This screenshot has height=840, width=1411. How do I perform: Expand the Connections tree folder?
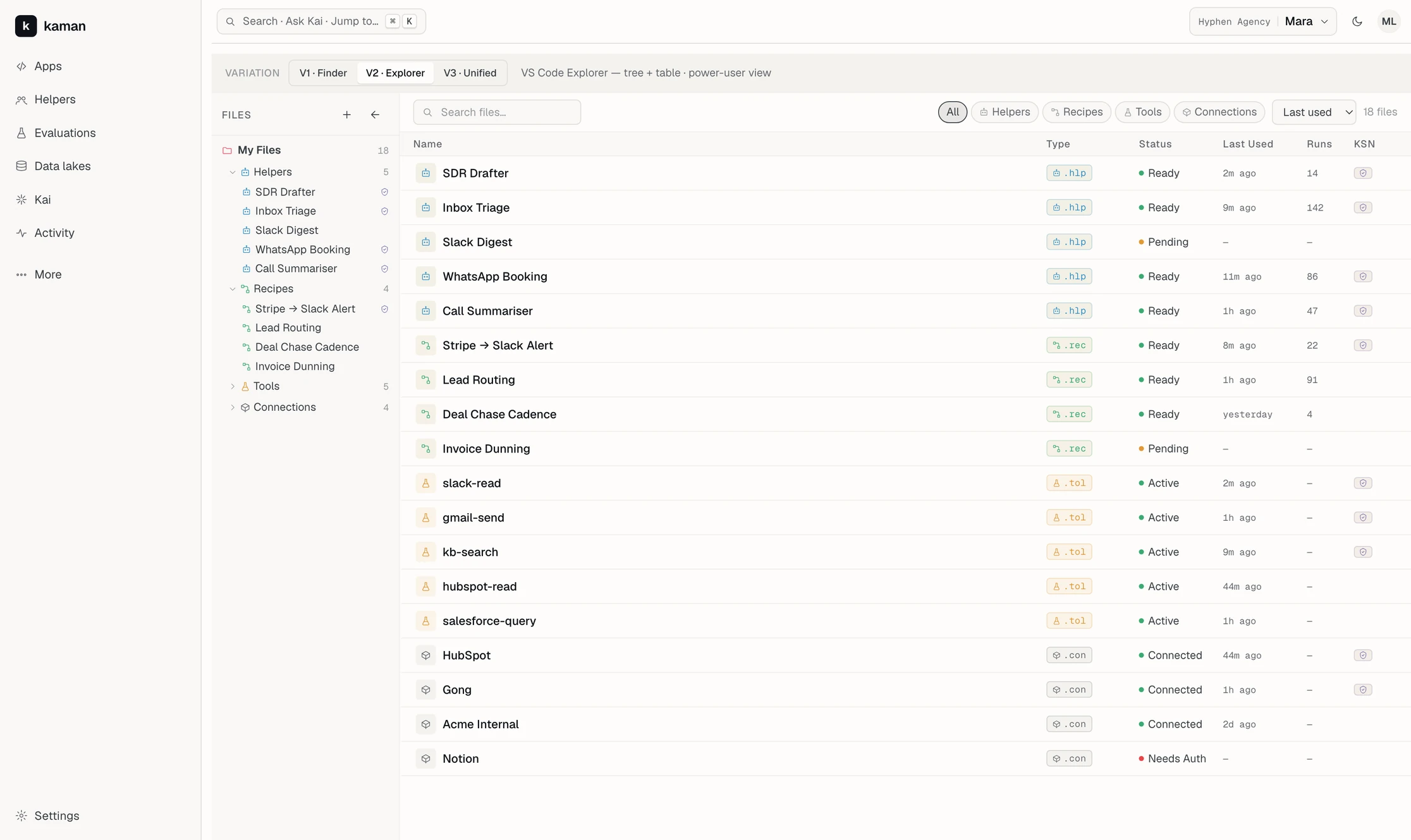[x=233, y=408]
